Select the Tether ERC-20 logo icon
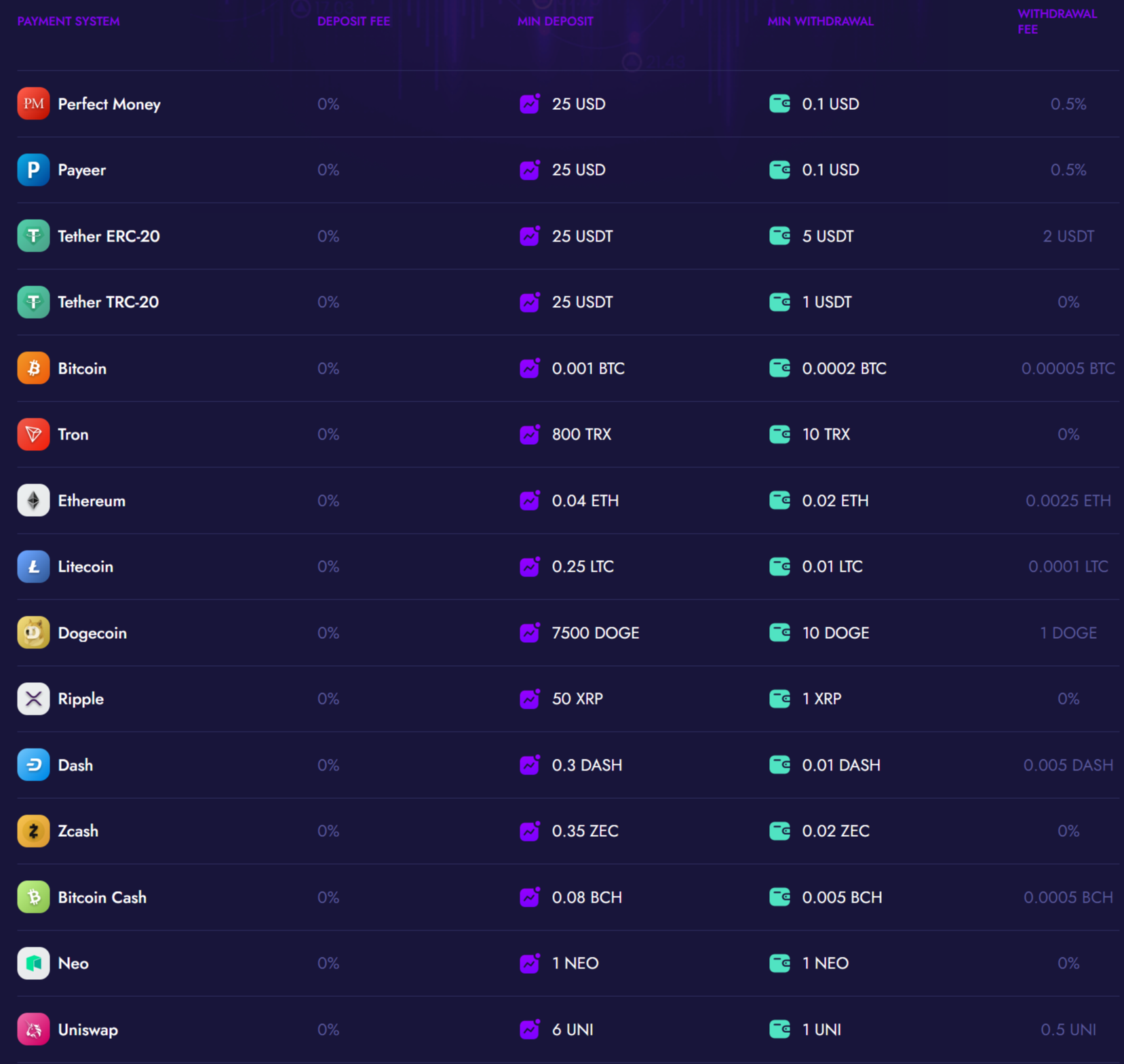The height and width of the screenshot is (1064, 1124). click(33, 236)
